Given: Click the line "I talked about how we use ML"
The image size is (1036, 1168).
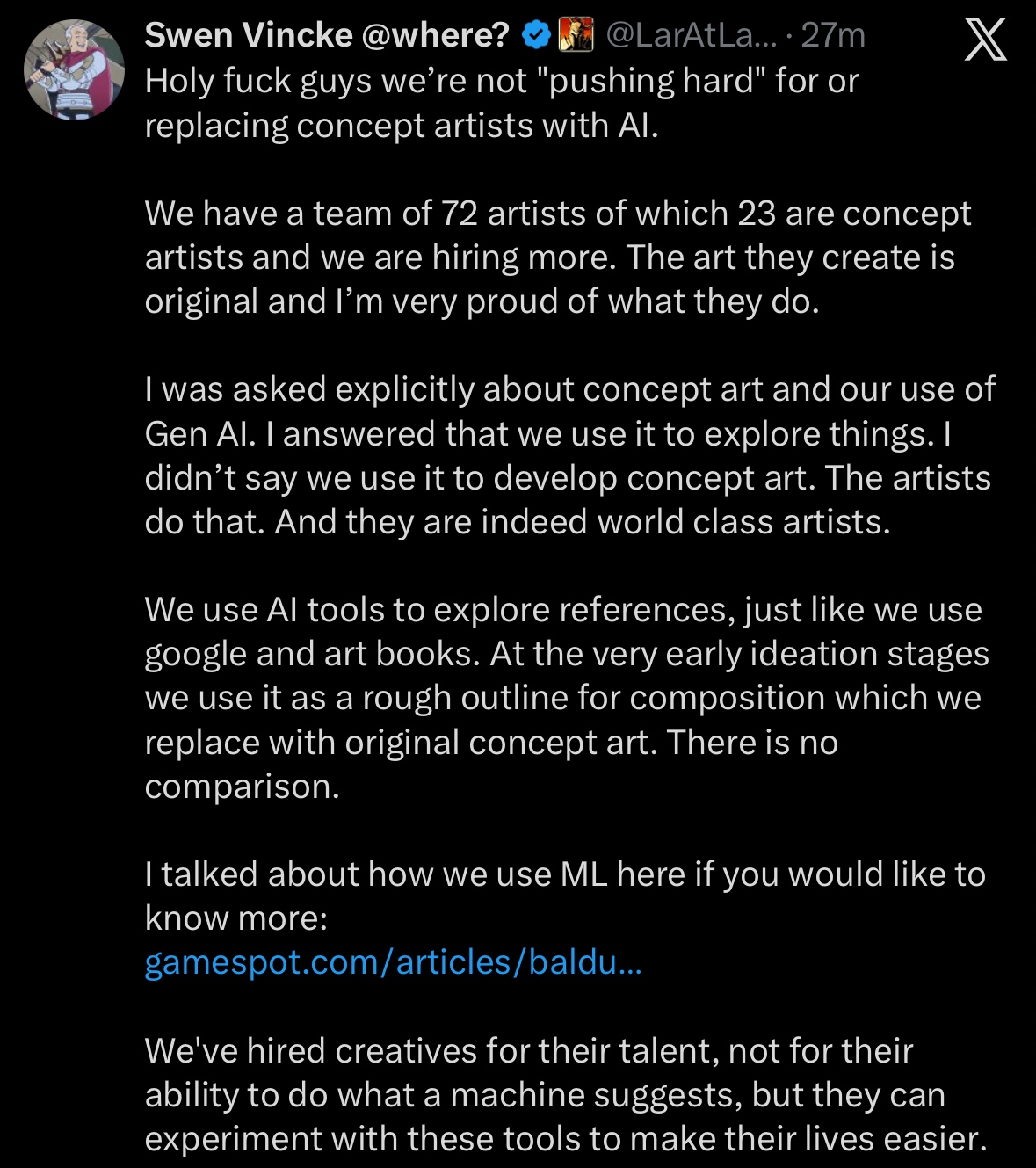Looking at the screenshot, I should [564, 874].
